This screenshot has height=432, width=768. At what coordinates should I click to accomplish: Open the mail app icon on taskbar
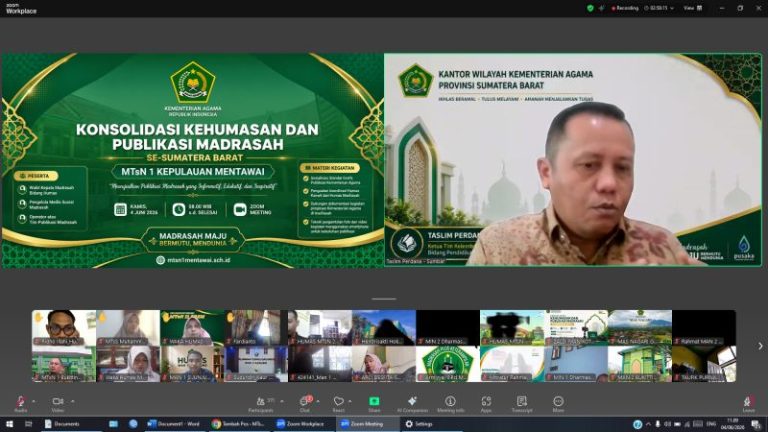pos(113,424)
